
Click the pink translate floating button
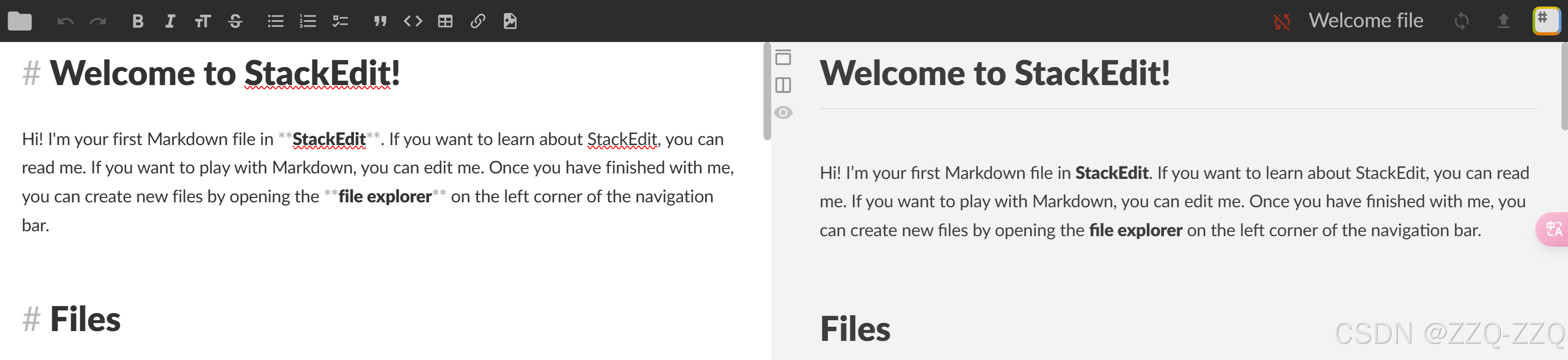[x=1553, y=229]
